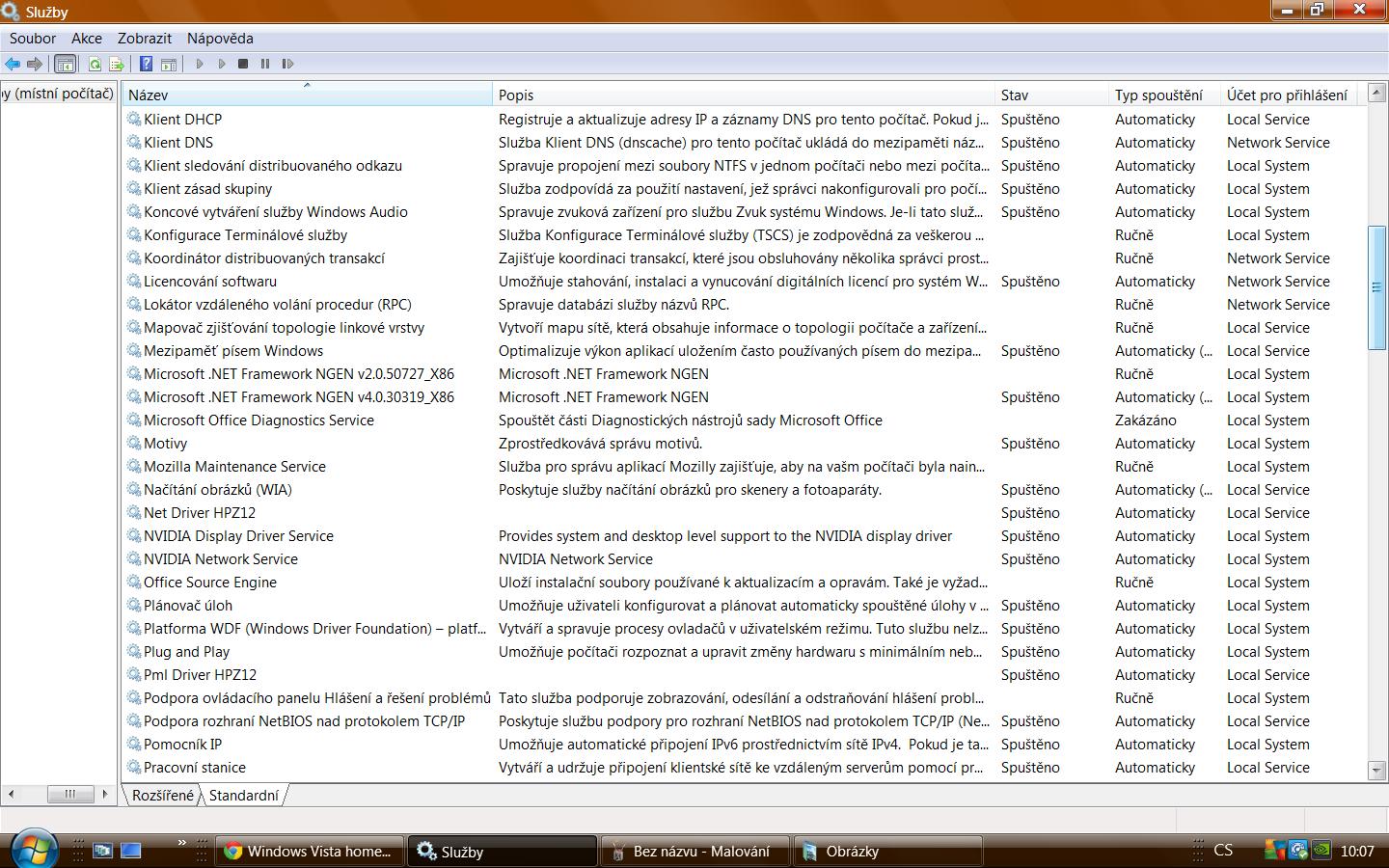Go back with the blue left arrow

[x=13, y=64]
